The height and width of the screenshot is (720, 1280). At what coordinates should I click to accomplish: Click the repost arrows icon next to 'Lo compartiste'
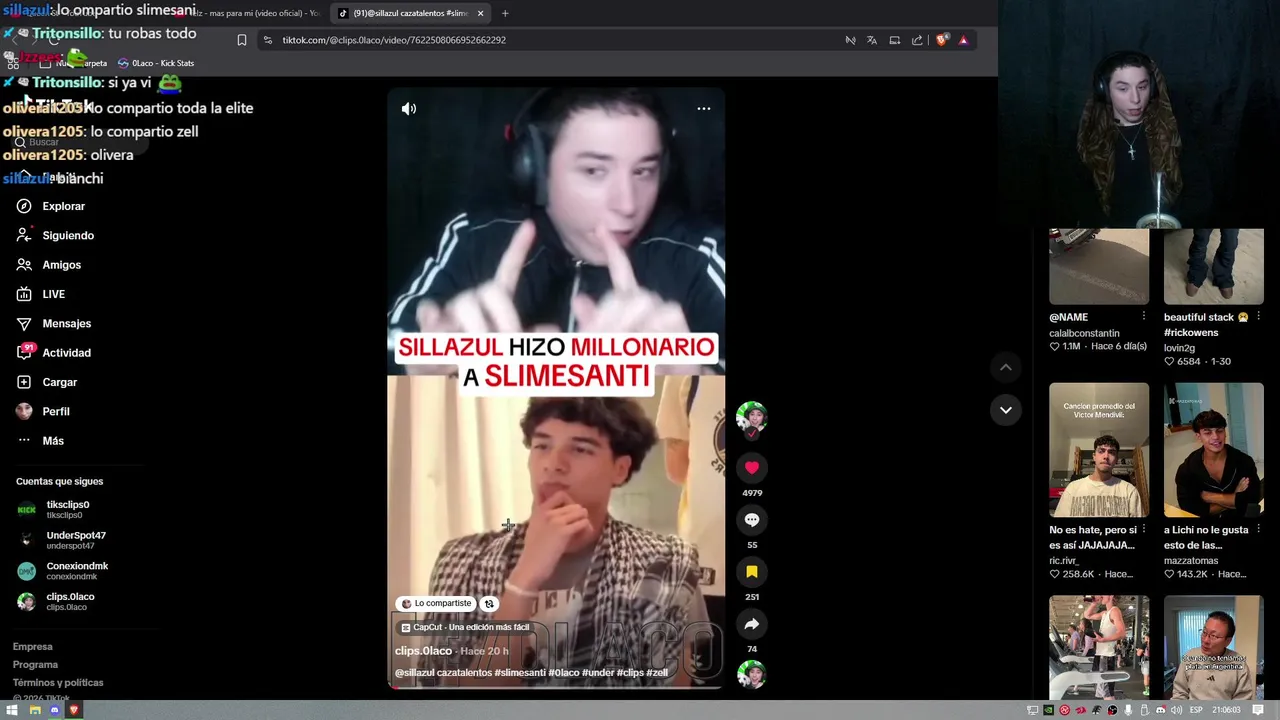489,603
